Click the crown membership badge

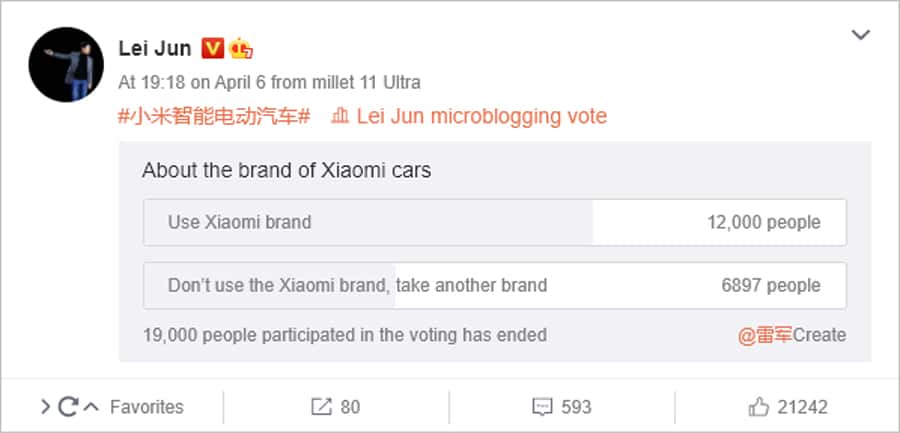click(240, 48)
